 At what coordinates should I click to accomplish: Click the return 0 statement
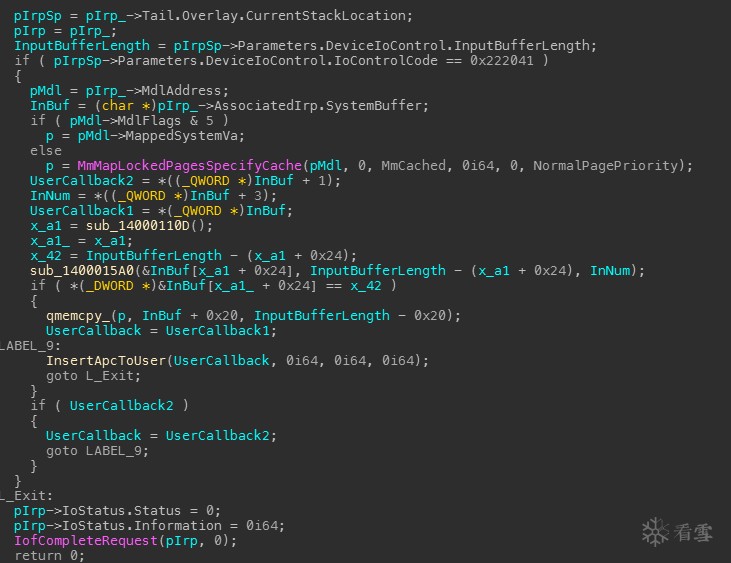(49, 556)
